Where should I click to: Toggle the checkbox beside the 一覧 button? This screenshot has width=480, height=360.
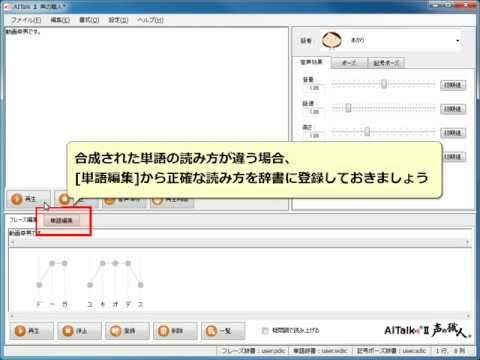tap(265, 331)
